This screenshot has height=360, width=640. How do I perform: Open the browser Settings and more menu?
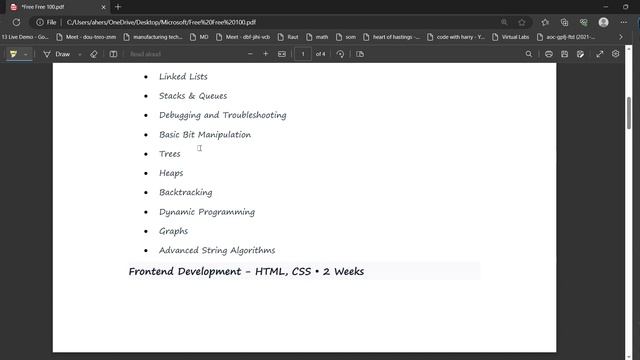tap(623, 22)
